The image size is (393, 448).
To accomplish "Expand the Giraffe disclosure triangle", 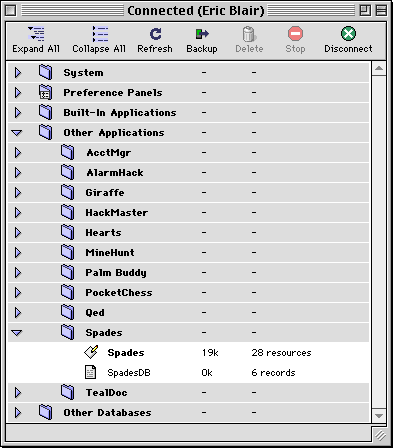I will coord(18,192).
